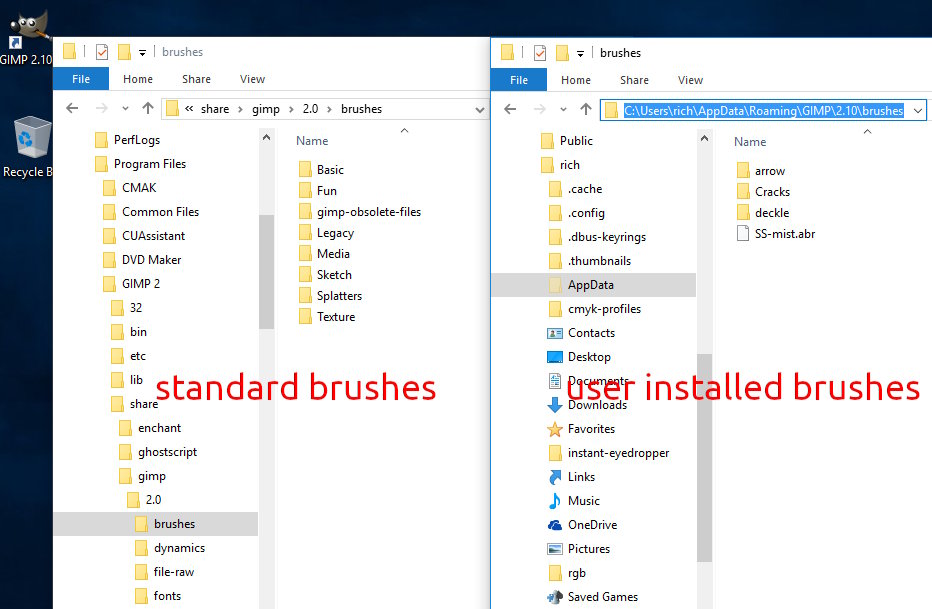The width and height of the screenshot is (932, 609).
Task: Open File menu in left window
Action: coord(81,79)
